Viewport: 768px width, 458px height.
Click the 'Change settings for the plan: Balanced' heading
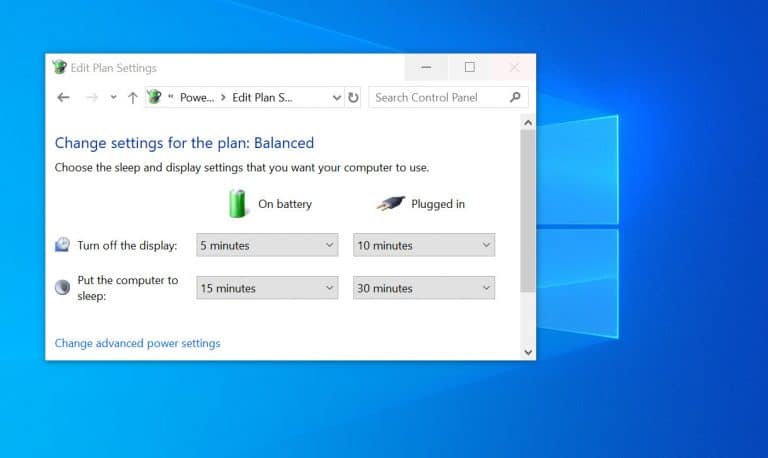coord(184,143)
